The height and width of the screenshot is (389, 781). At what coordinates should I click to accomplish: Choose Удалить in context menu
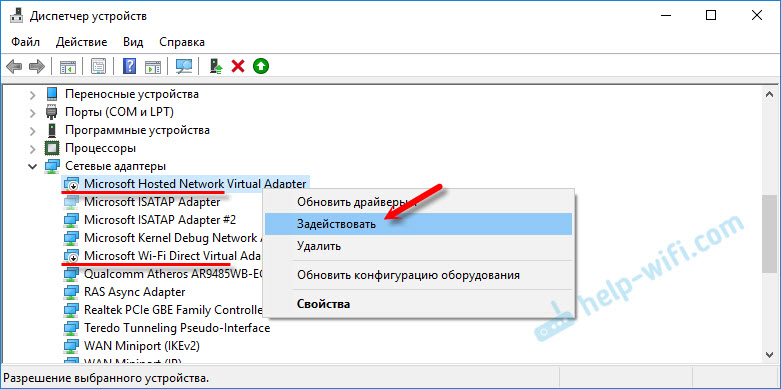pyautogui.click(x=418, y=246)
